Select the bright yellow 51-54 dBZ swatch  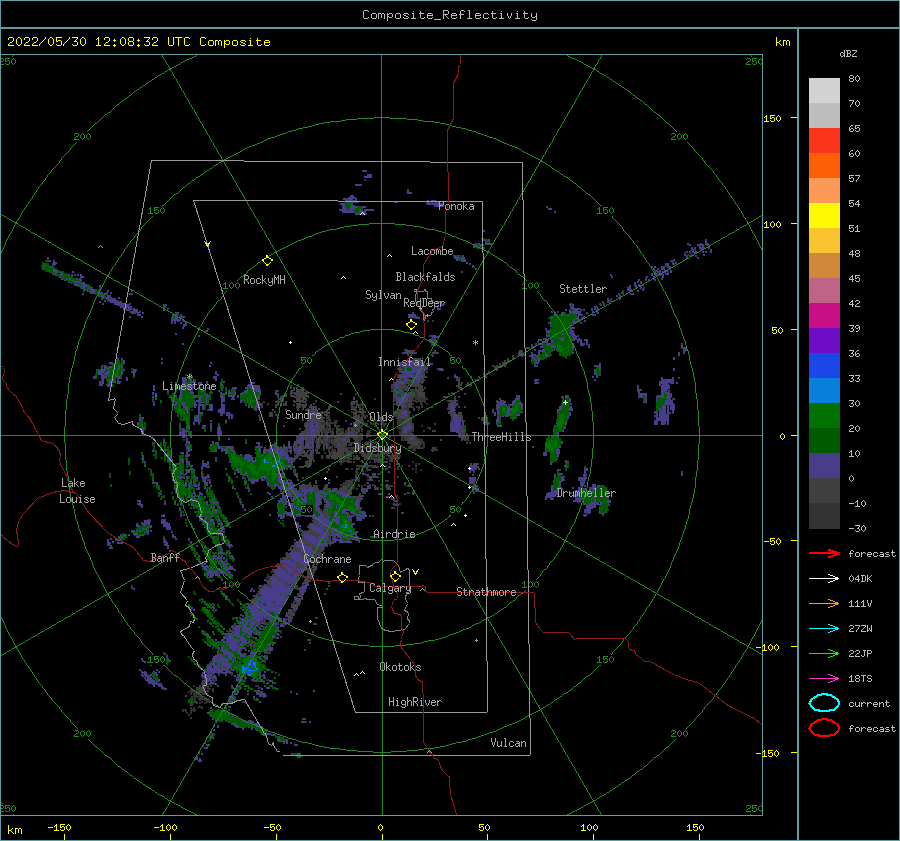coord(824,216)
